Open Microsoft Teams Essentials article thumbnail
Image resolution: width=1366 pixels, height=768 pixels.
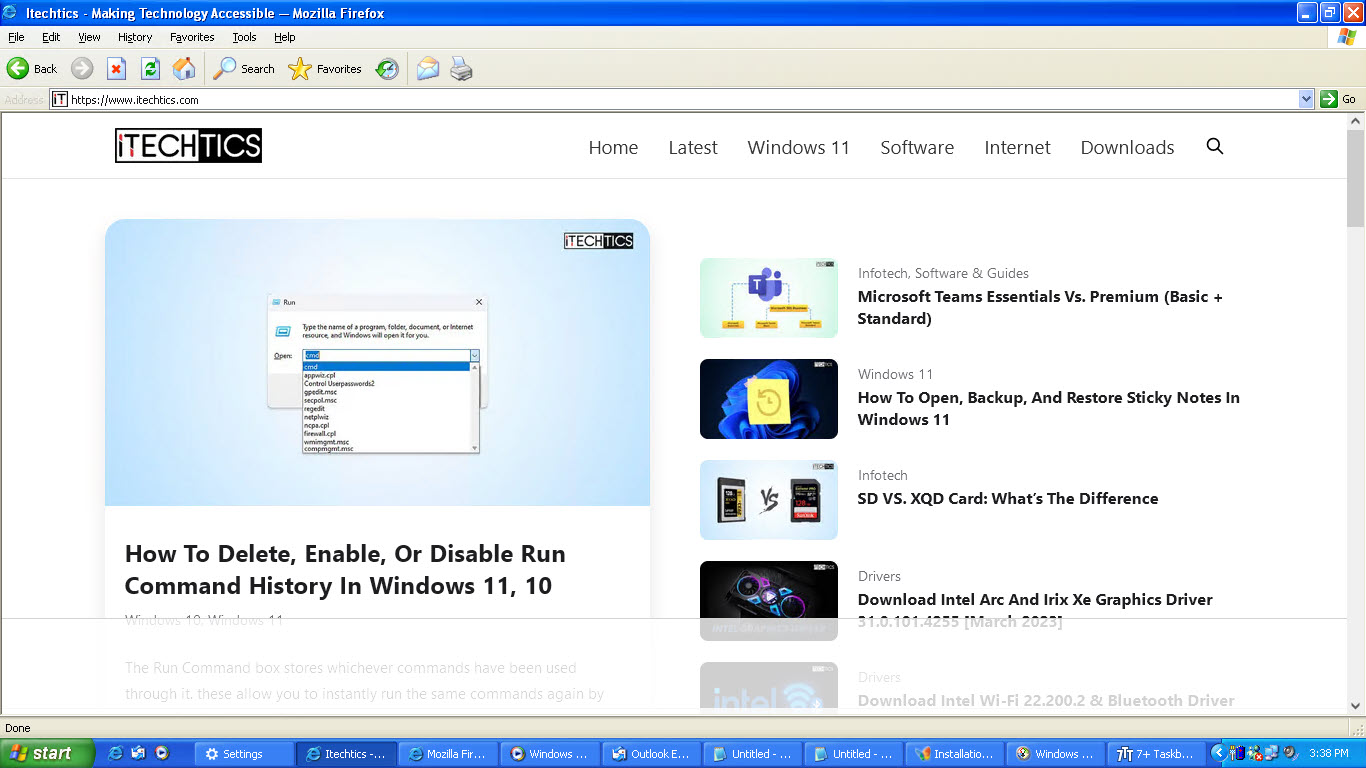pyautogui.click(x=769, y=298)
